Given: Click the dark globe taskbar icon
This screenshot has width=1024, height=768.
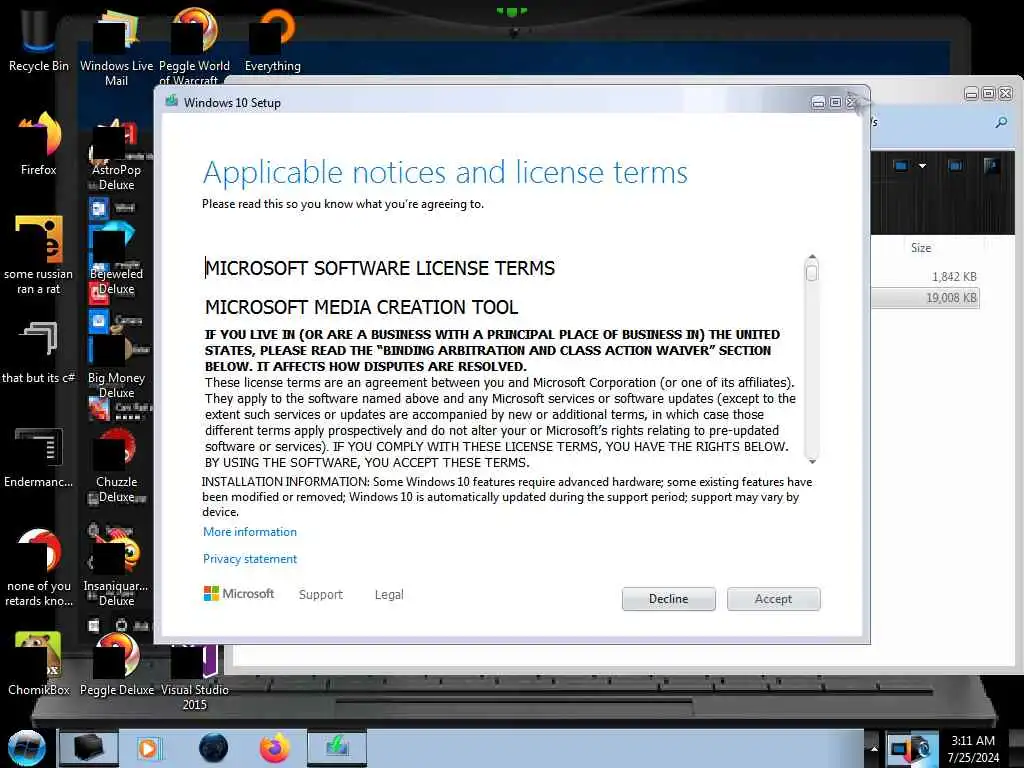Looking at the screenshot, I should [x=213, y=748].
